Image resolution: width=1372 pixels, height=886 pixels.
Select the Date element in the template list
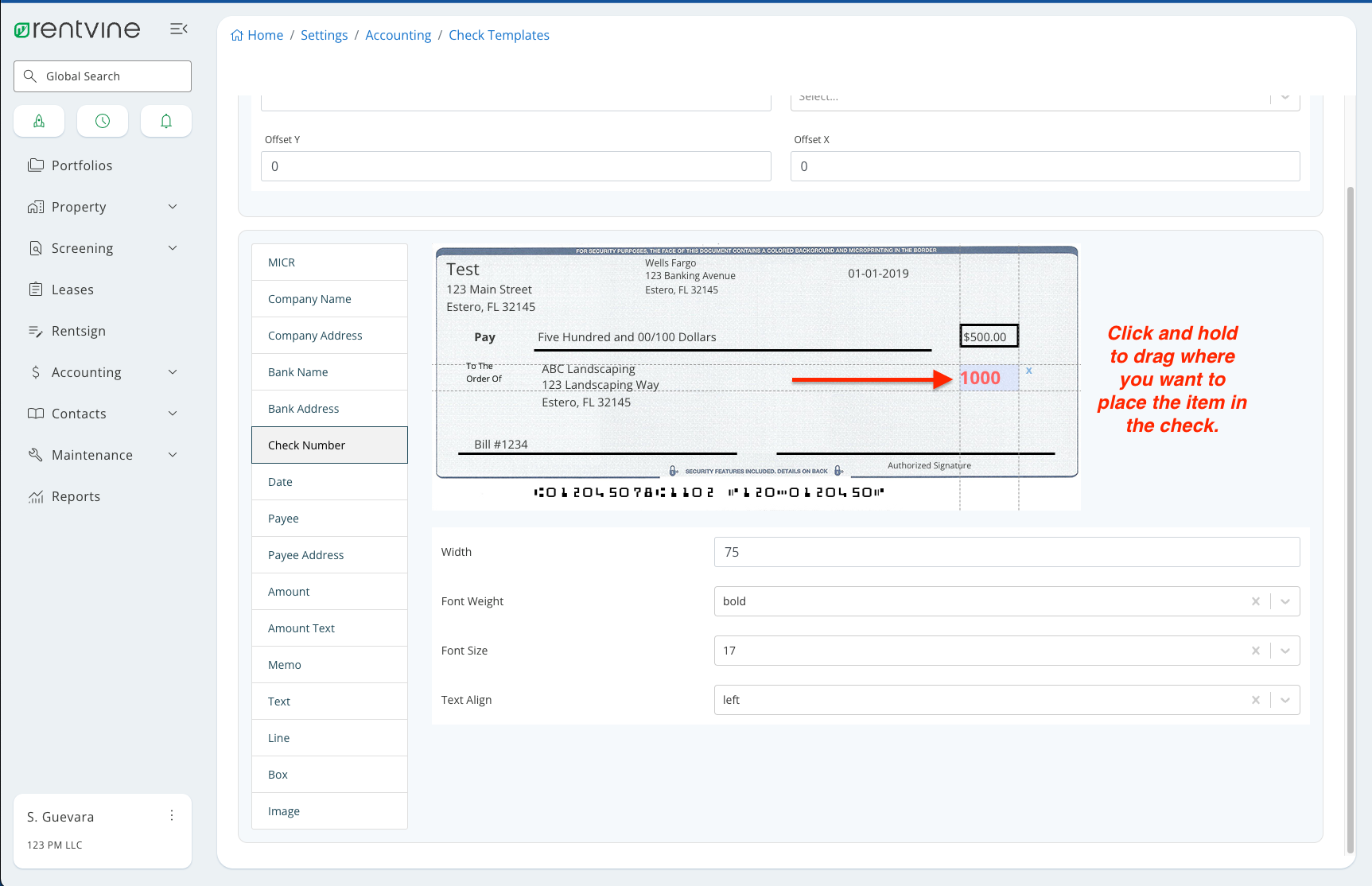click(x=328, y=481)
